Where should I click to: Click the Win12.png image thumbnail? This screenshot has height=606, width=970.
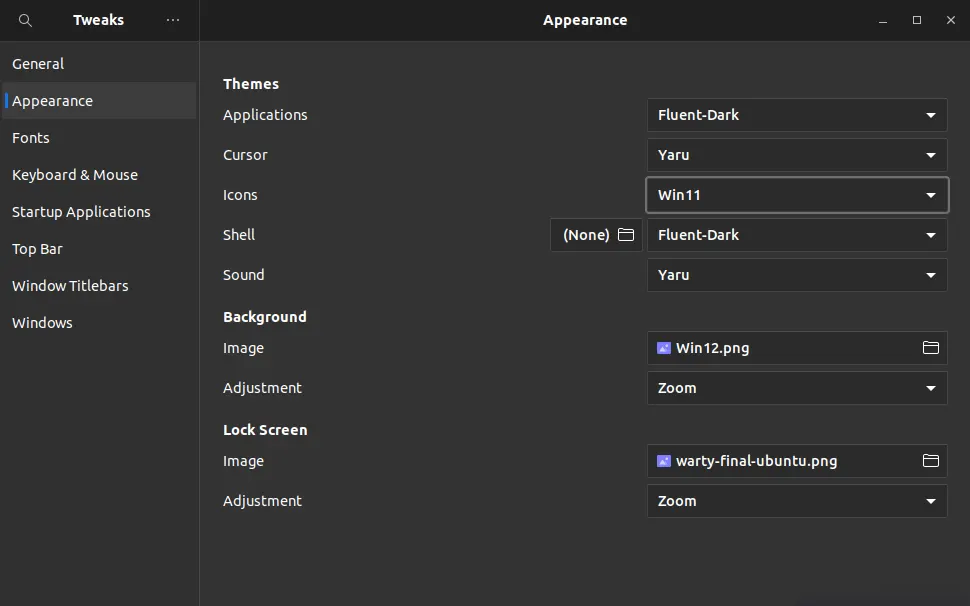(x=663, y=348)
